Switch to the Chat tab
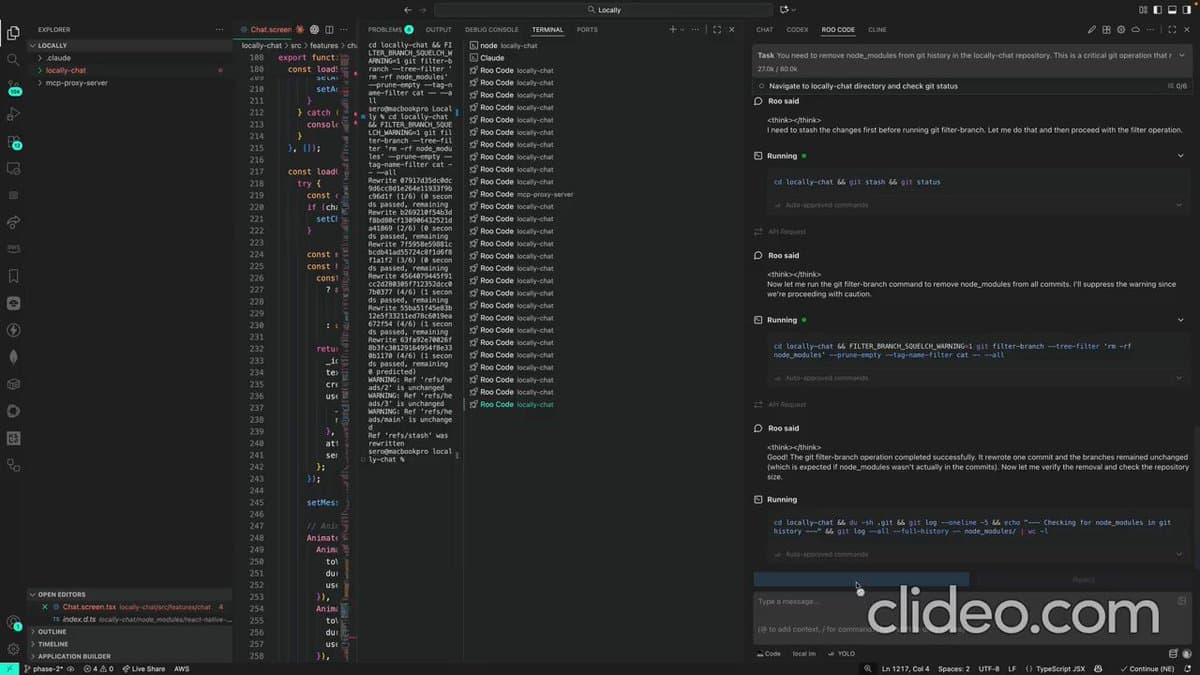 coord(764,30)
